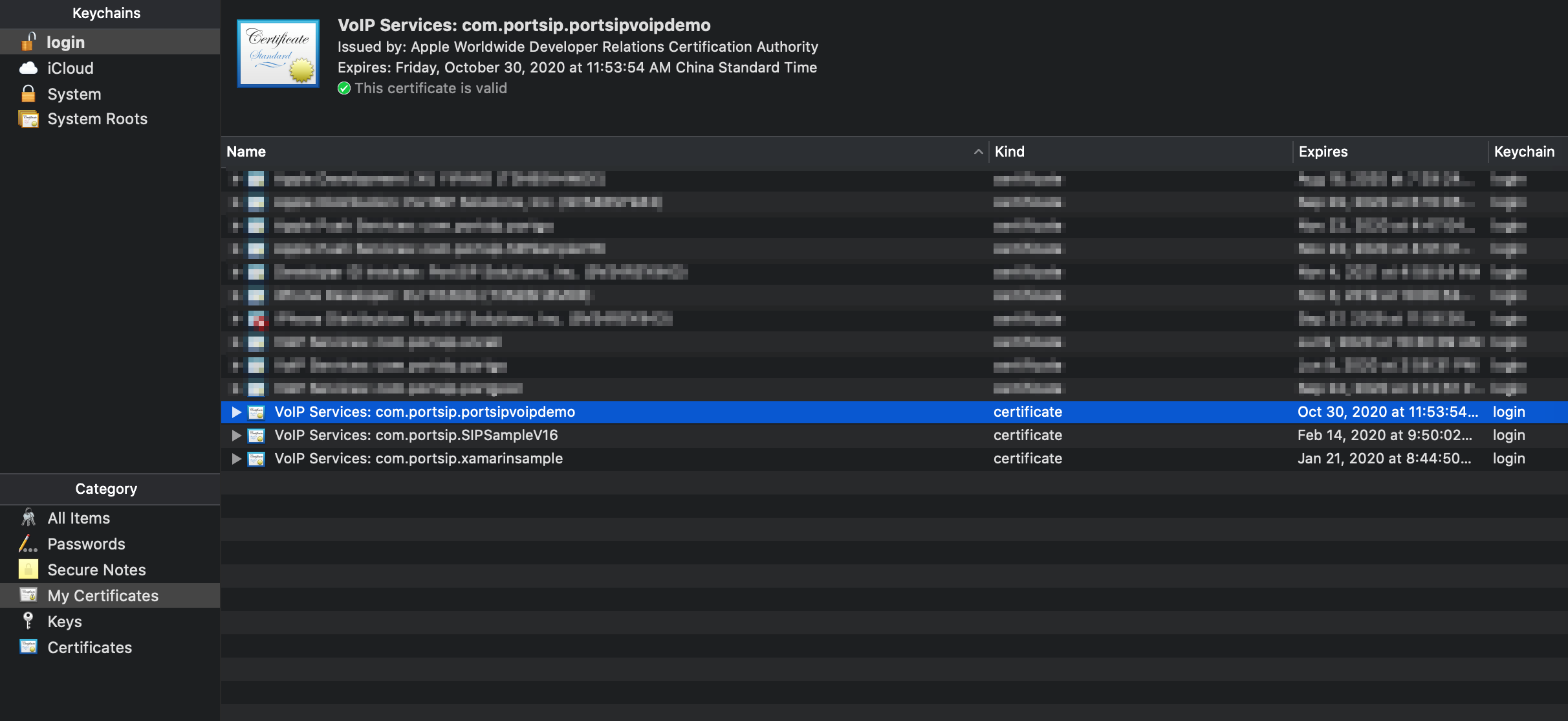Expand the xamarinsample certificate disclosure triangle

pos(236,459)
